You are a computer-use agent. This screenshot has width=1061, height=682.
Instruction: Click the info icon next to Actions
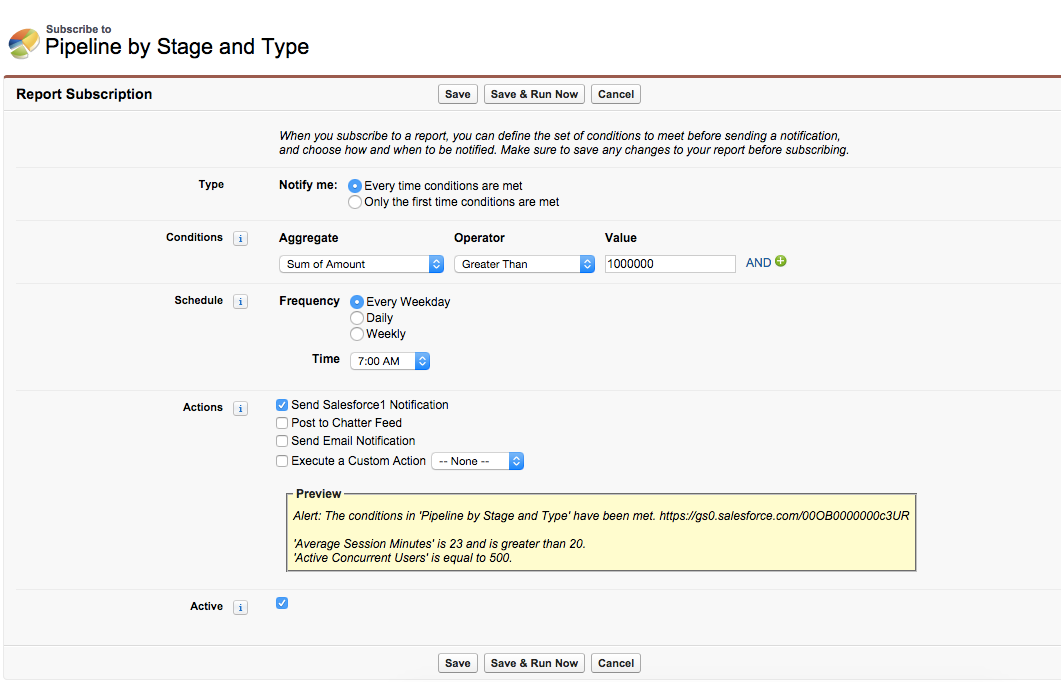pos(240,409)
